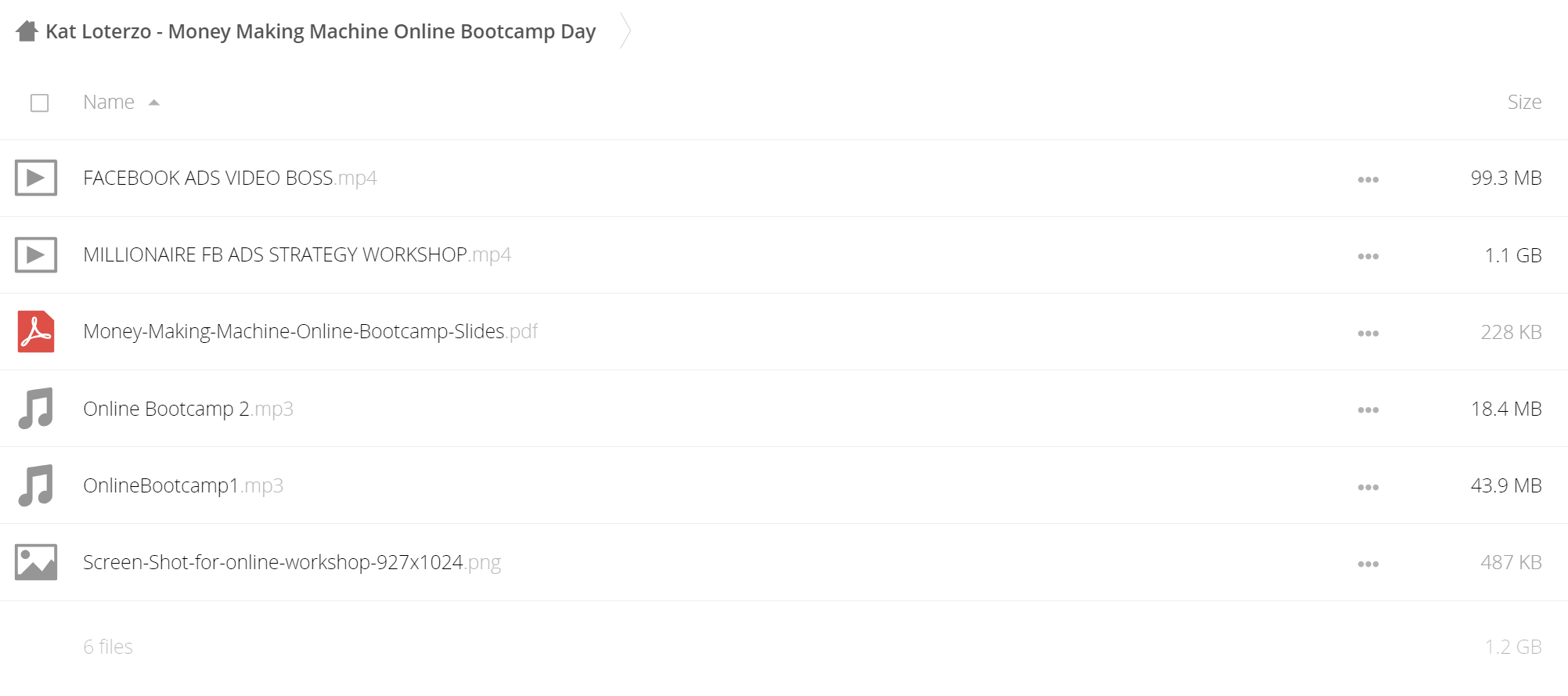Click video icon for FACEBOOK ADS VIDEO BOSS

click(36, 178)
